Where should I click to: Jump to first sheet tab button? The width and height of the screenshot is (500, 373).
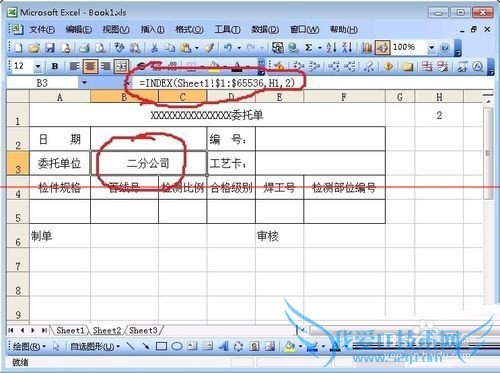point(11,330)
